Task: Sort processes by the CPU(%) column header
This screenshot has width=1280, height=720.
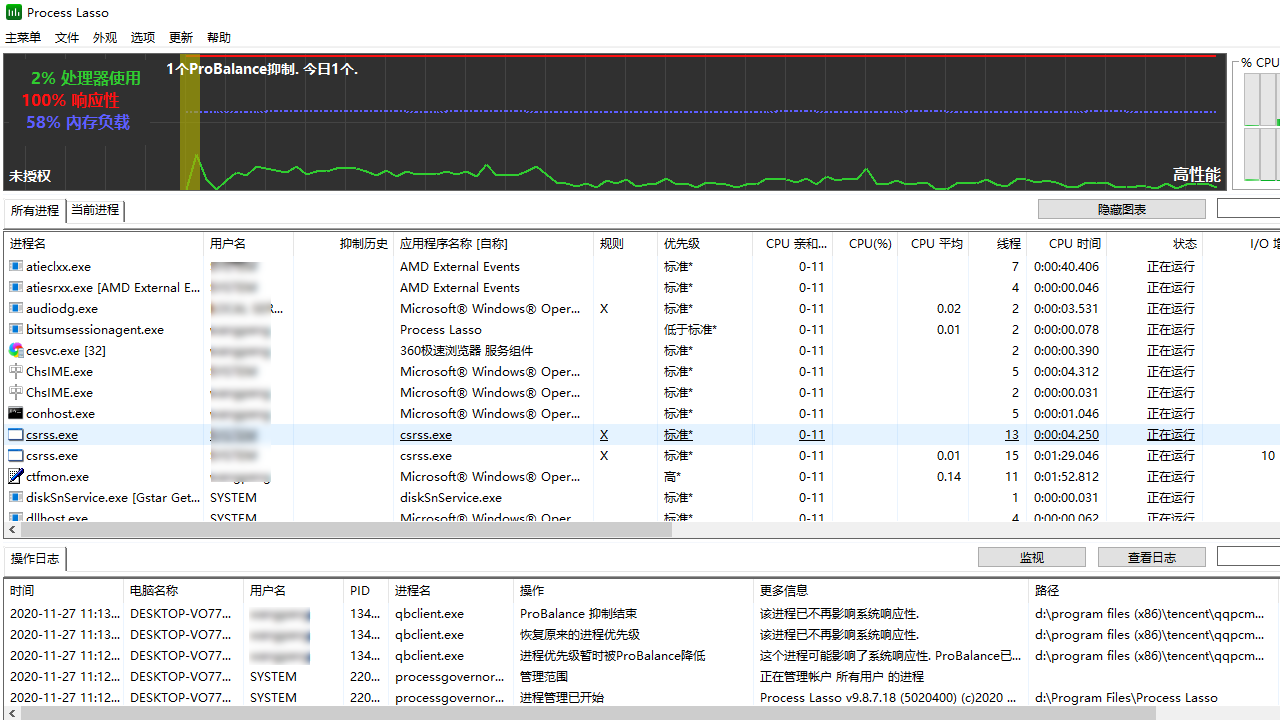Action: coord(869,243)
